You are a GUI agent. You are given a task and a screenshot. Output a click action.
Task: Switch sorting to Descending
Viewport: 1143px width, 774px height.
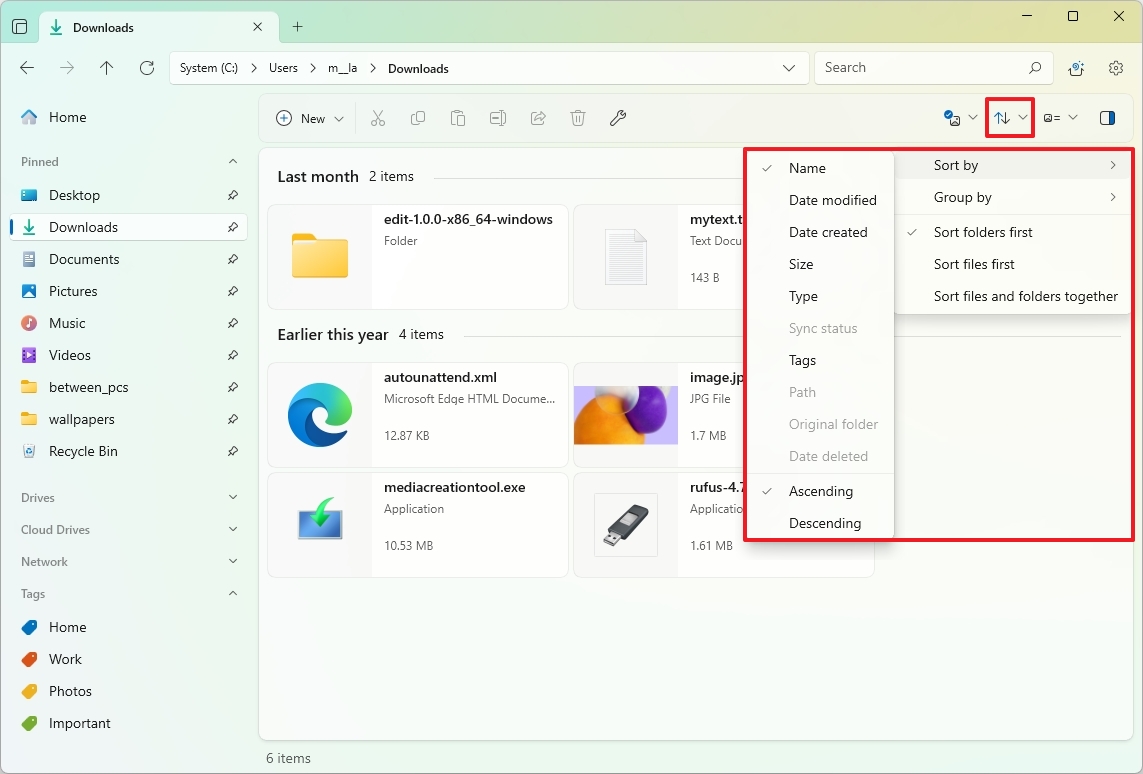click(x=826, y=523)
